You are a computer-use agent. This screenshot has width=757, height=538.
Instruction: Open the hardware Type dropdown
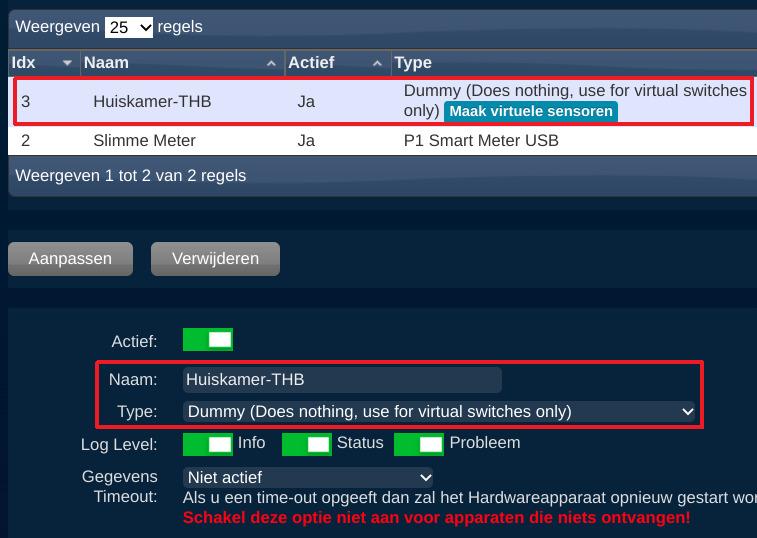click(x=439, y=411)
